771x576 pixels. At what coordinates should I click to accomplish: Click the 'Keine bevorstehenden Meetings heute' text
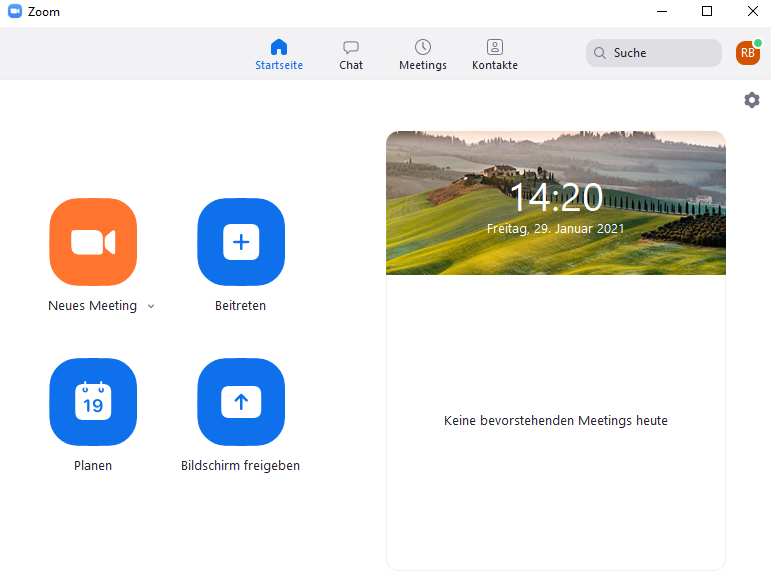click(x=556, y=421)
